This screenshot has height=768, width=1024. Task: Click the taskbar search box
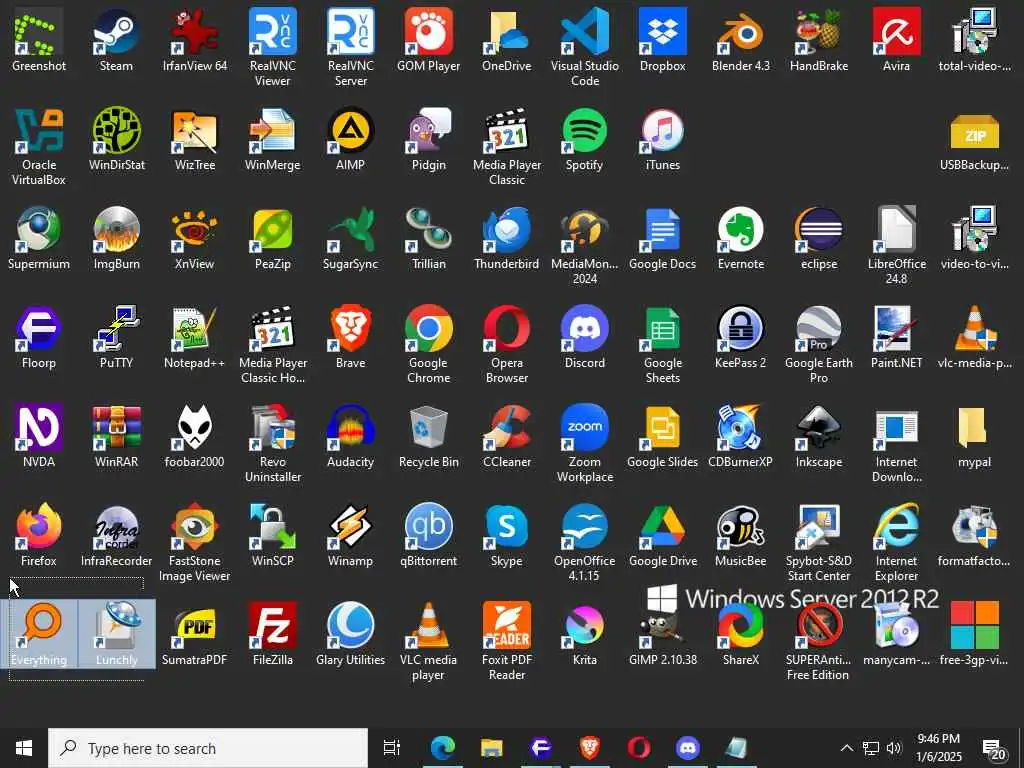click(208, 748)
